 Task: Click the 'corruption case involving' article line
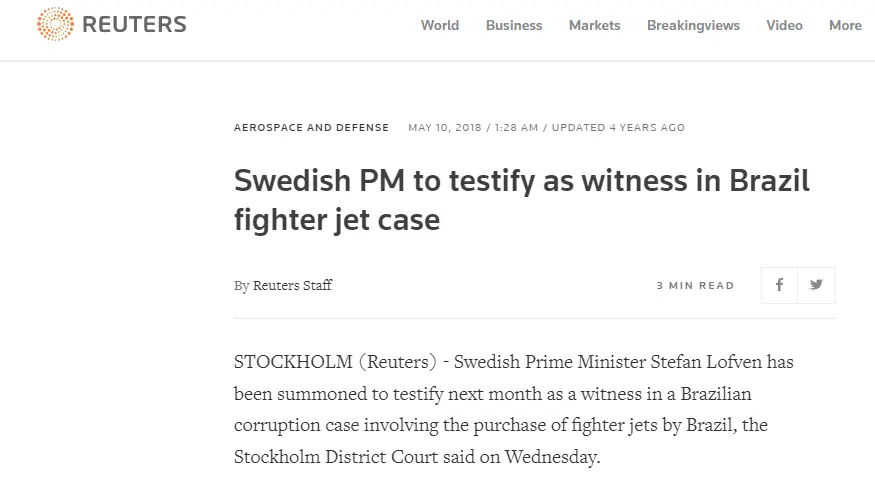point(501,425)
